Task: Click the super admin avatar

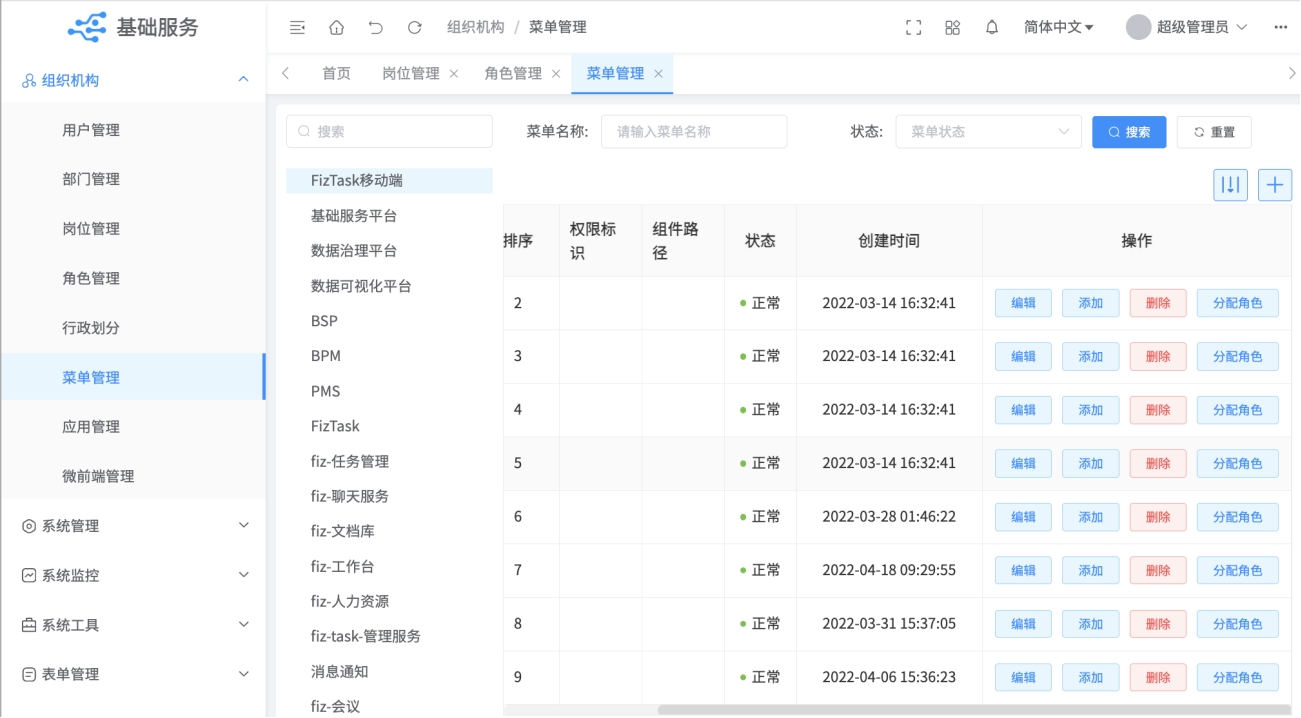Action: (x=1138, y=27)
